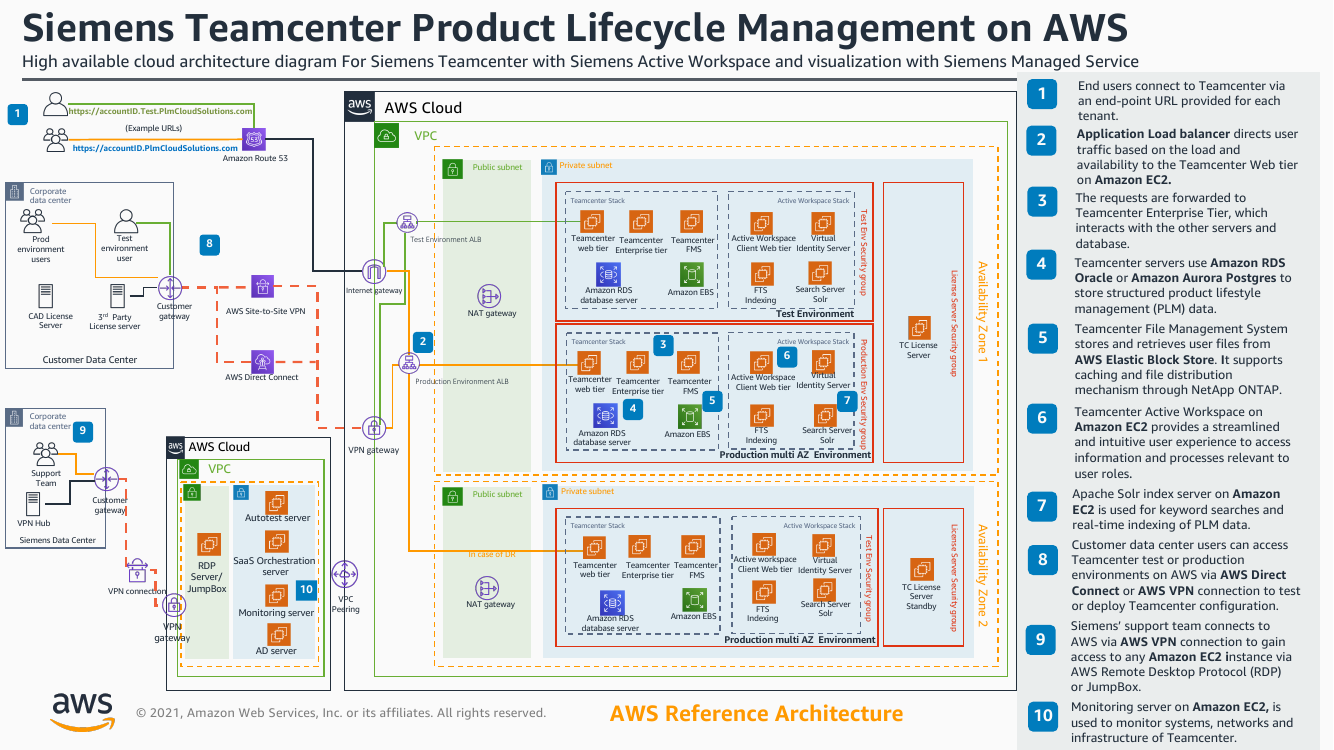Open the accountID.Test.PlmCloudSolutions.com example URL
This screenshot has height=750, width=1334.
[x=160, y=111]
